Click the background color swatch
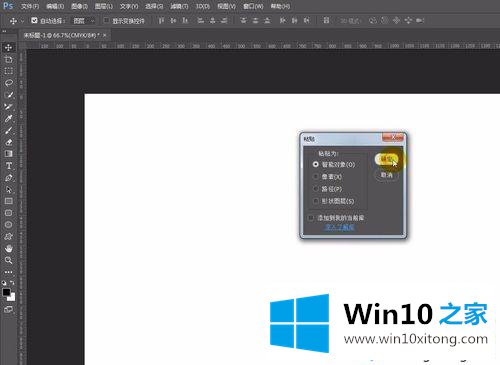Screen dimensions: 500x365 tap(12, 298)
